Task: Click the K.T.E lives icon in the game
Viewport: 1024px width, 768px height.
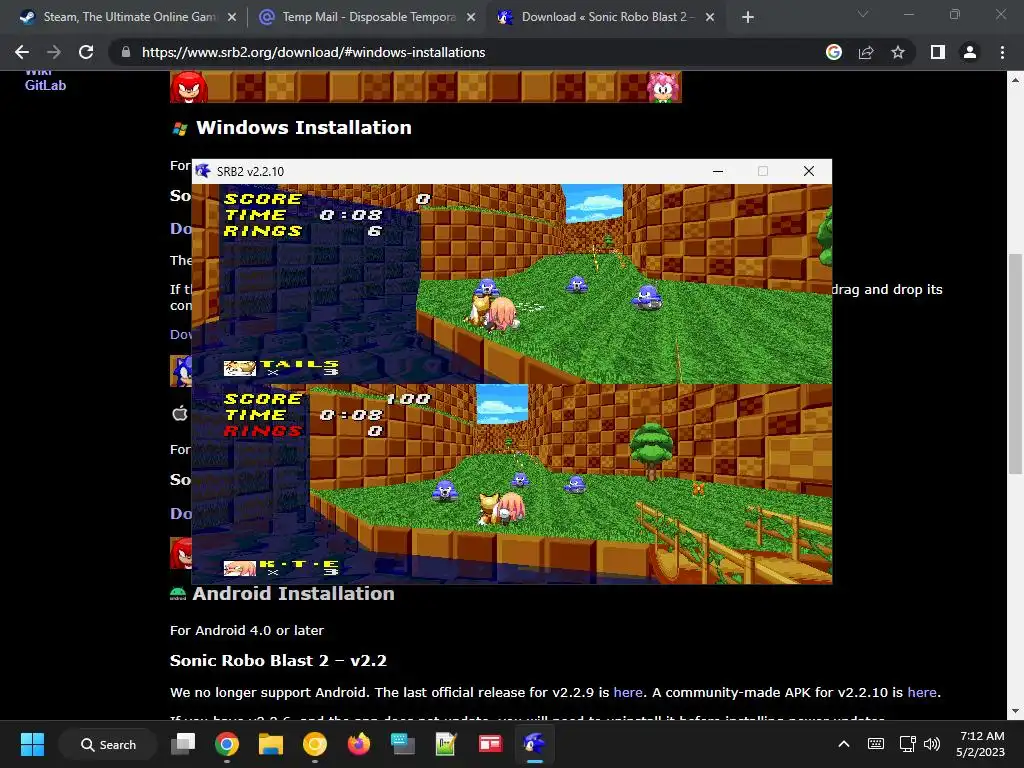Action: point(240,568)
